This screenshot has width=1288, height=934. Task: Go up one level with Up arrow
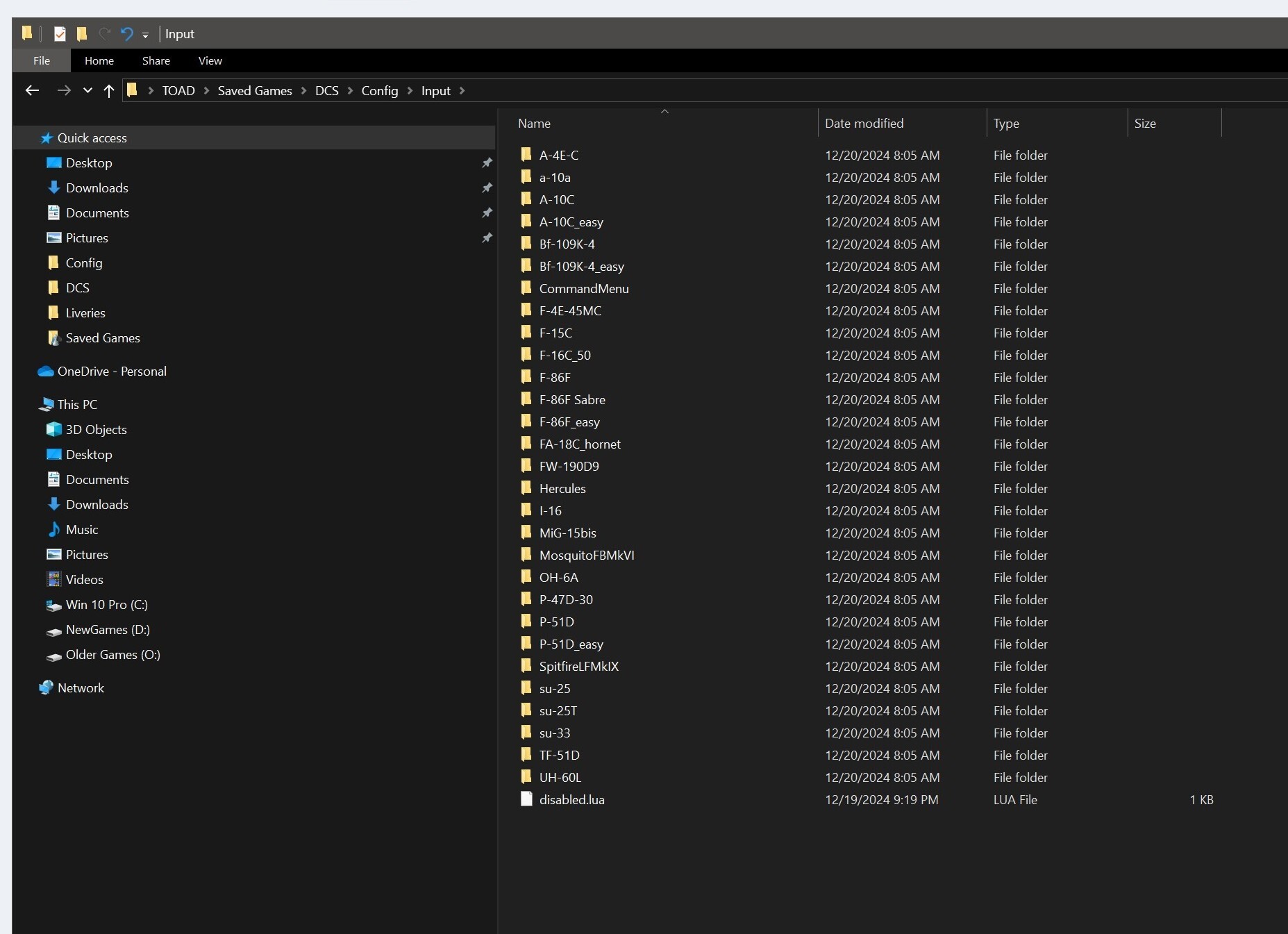pos(108,90)
